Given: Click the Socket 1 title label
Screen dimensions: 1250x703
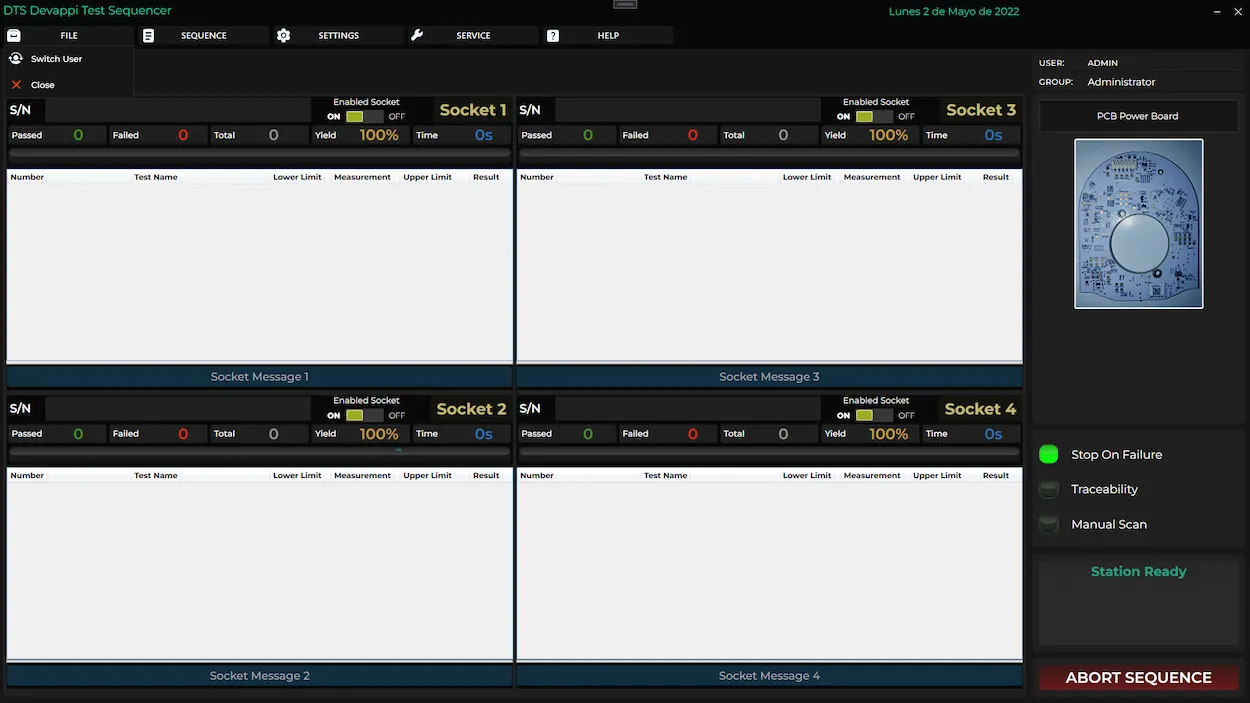Looking at the screenshot, I should click(473, 110).
